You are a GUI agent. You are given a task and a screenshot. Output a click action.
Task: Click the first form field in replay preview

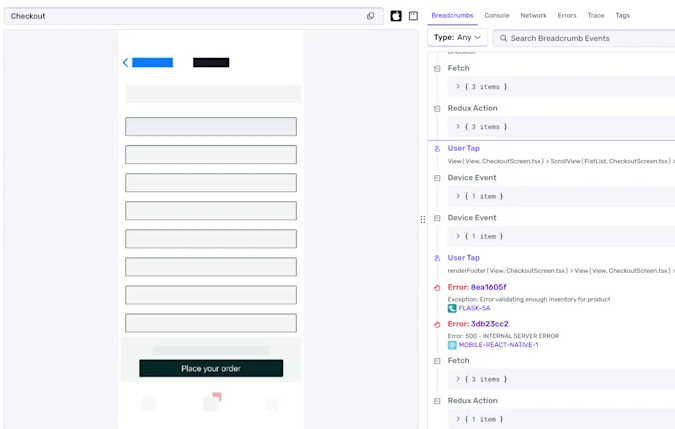point(211,127)
